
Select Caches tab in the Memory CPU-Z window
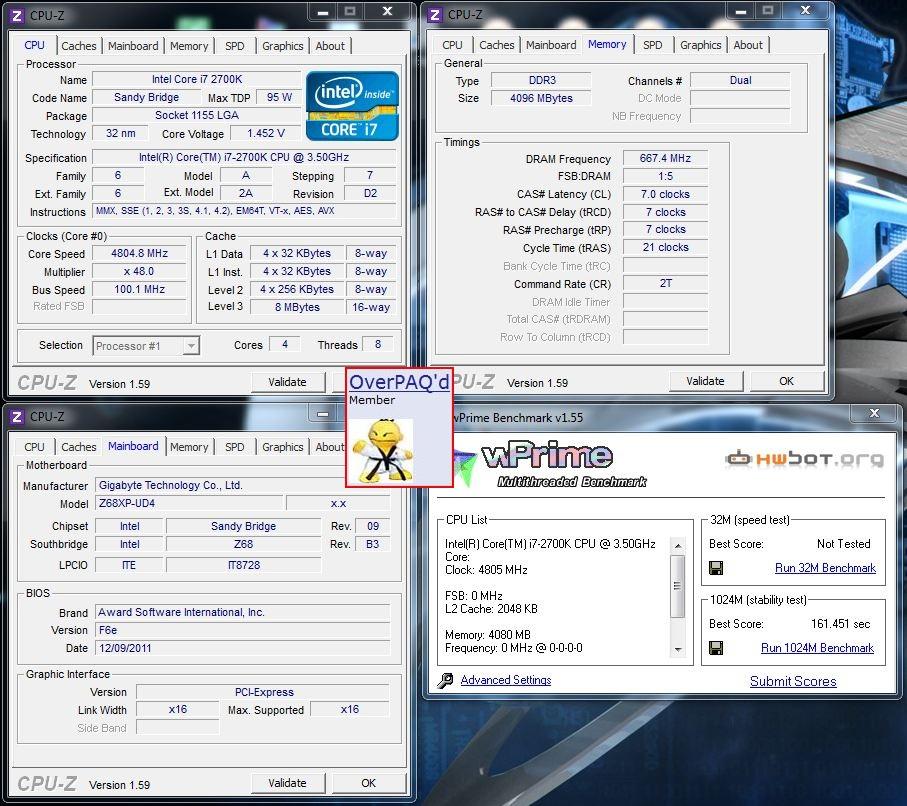(x=497, y=45)
